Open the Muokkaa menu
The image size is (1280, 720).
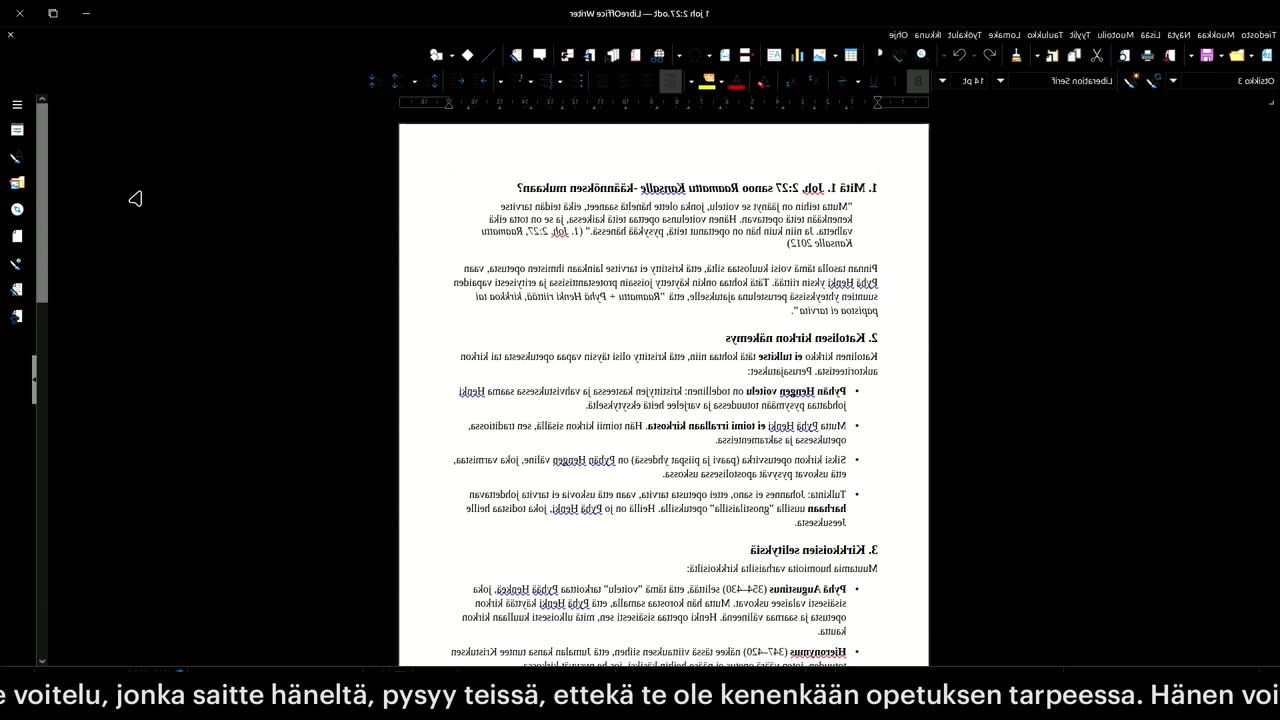(x=1216, y=34)
